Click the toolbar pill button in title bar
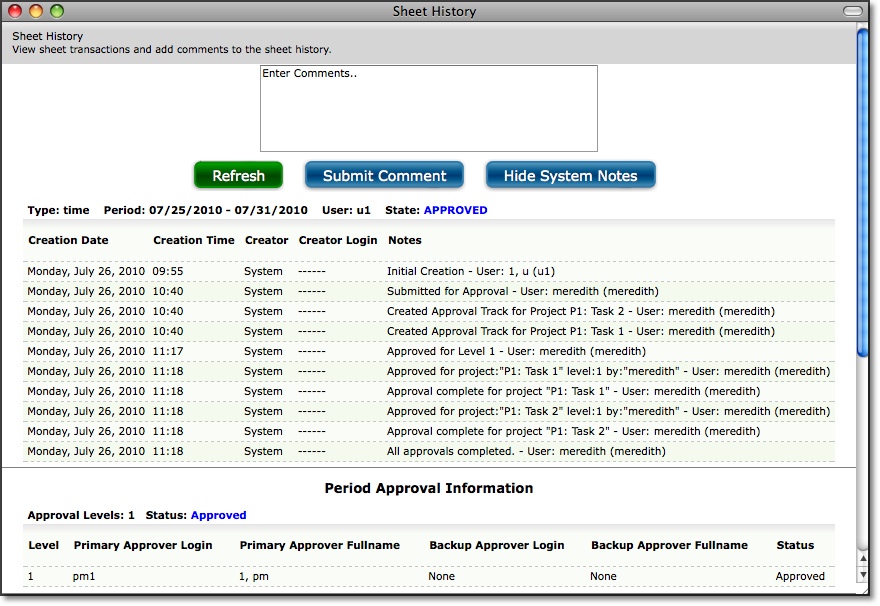 pos(852,11)
